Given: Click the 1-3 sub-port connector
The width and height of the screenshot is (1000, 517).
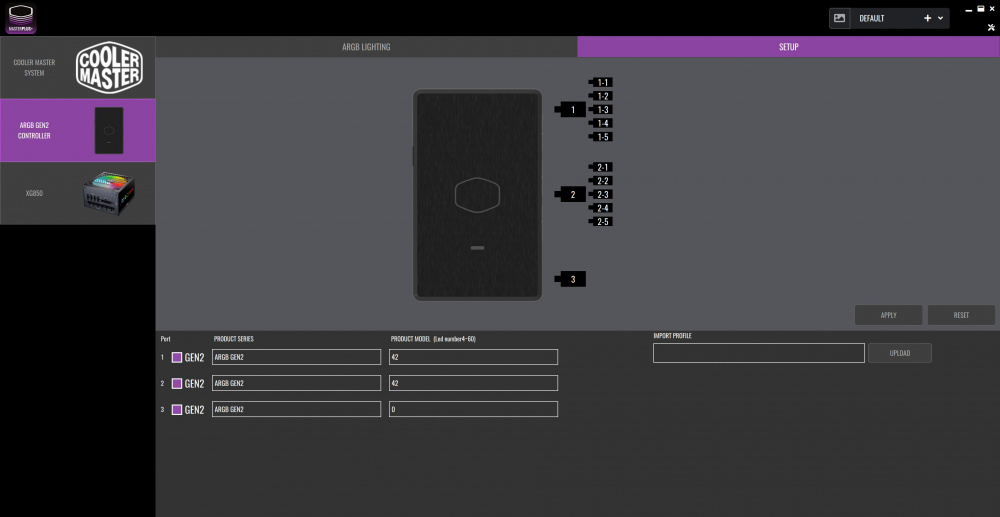Looking at the screenshot, I should click(x=601, y=110).
